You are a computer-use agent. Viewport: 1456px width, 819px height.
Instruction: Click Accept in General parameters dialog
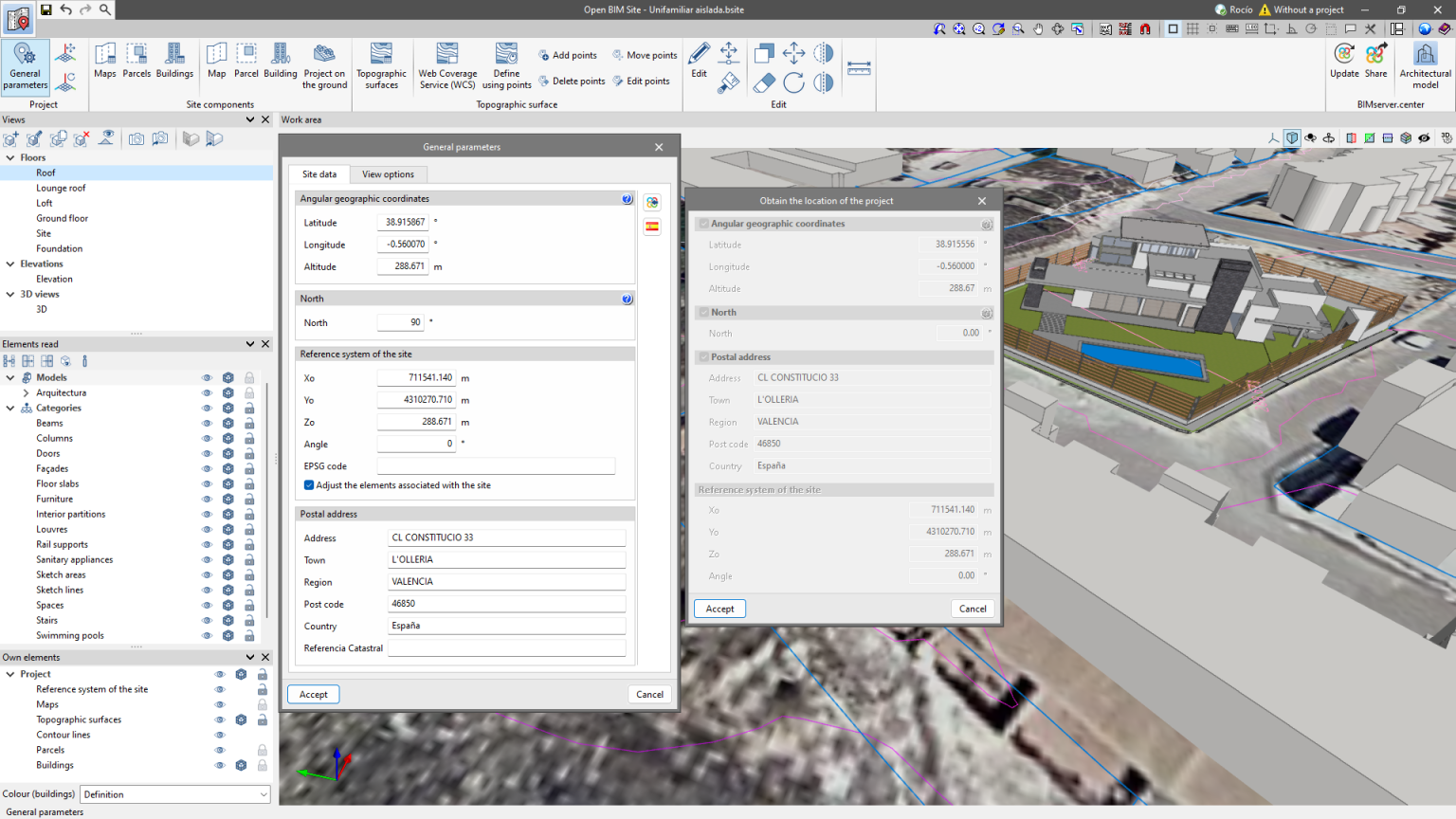[314, 695]
